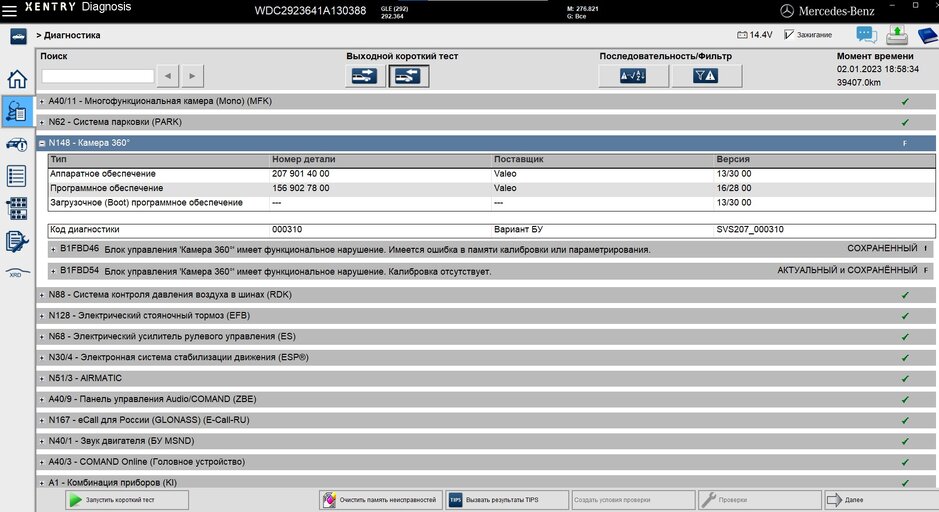Click the filter warning button
Viewport: 939px width, 512px height.
(x=706, y=76)
